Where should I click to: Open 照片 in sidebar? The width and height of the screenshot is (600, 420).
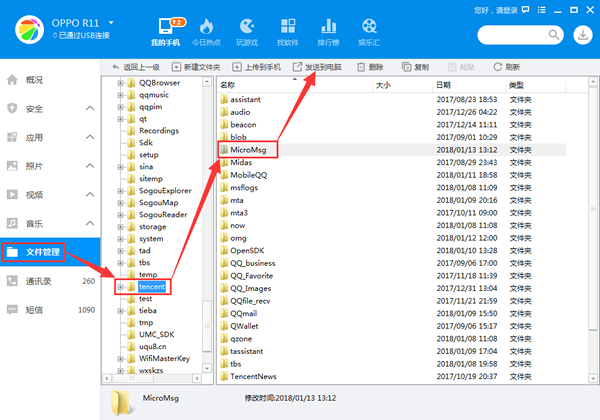50,166
